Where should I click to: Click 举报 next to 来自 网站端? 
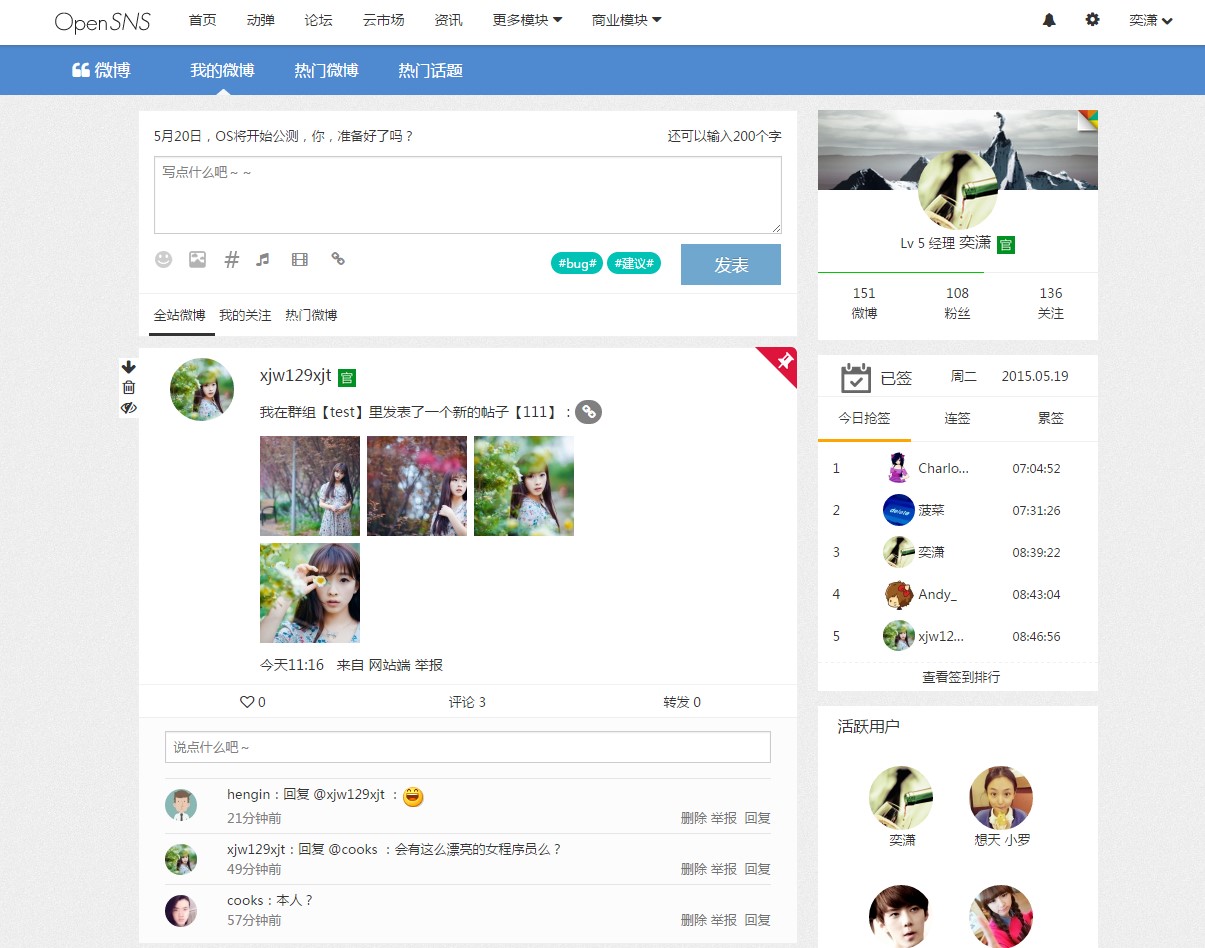coord(429,665)
